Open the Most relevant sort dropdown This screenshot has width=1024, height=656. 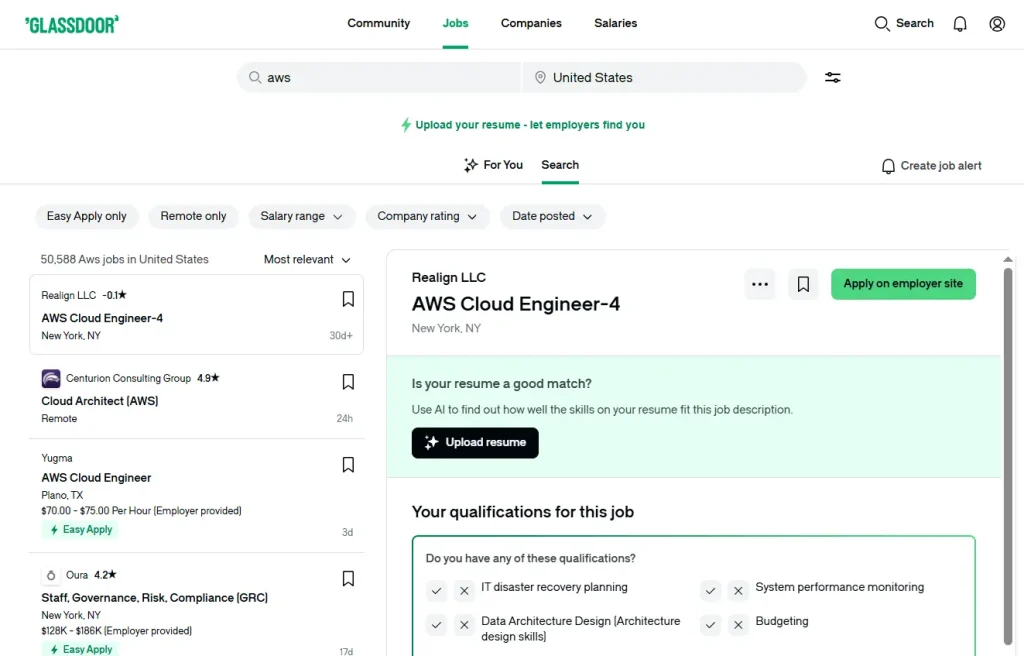pyautogui.click(x=307, y=259)
